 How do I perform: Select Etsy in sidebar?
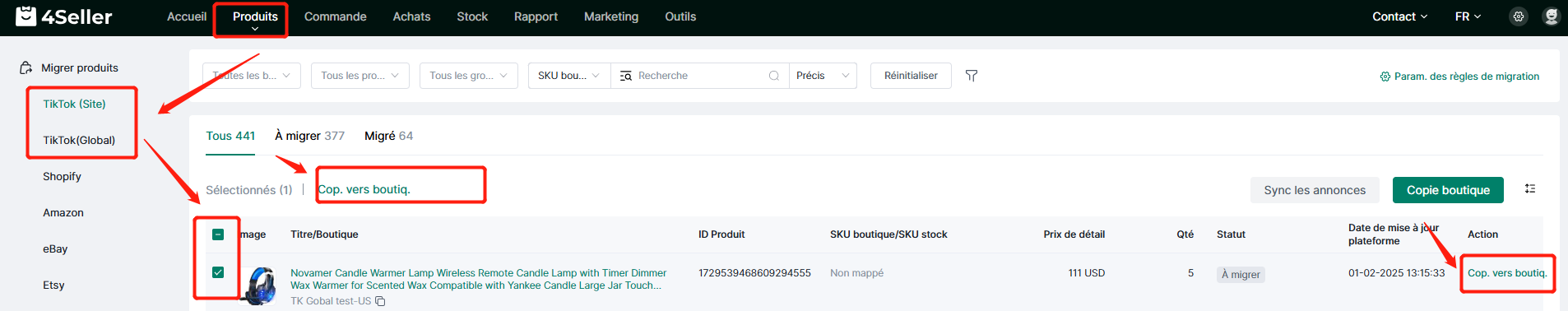pyautogui.click(x=53, y=285)
